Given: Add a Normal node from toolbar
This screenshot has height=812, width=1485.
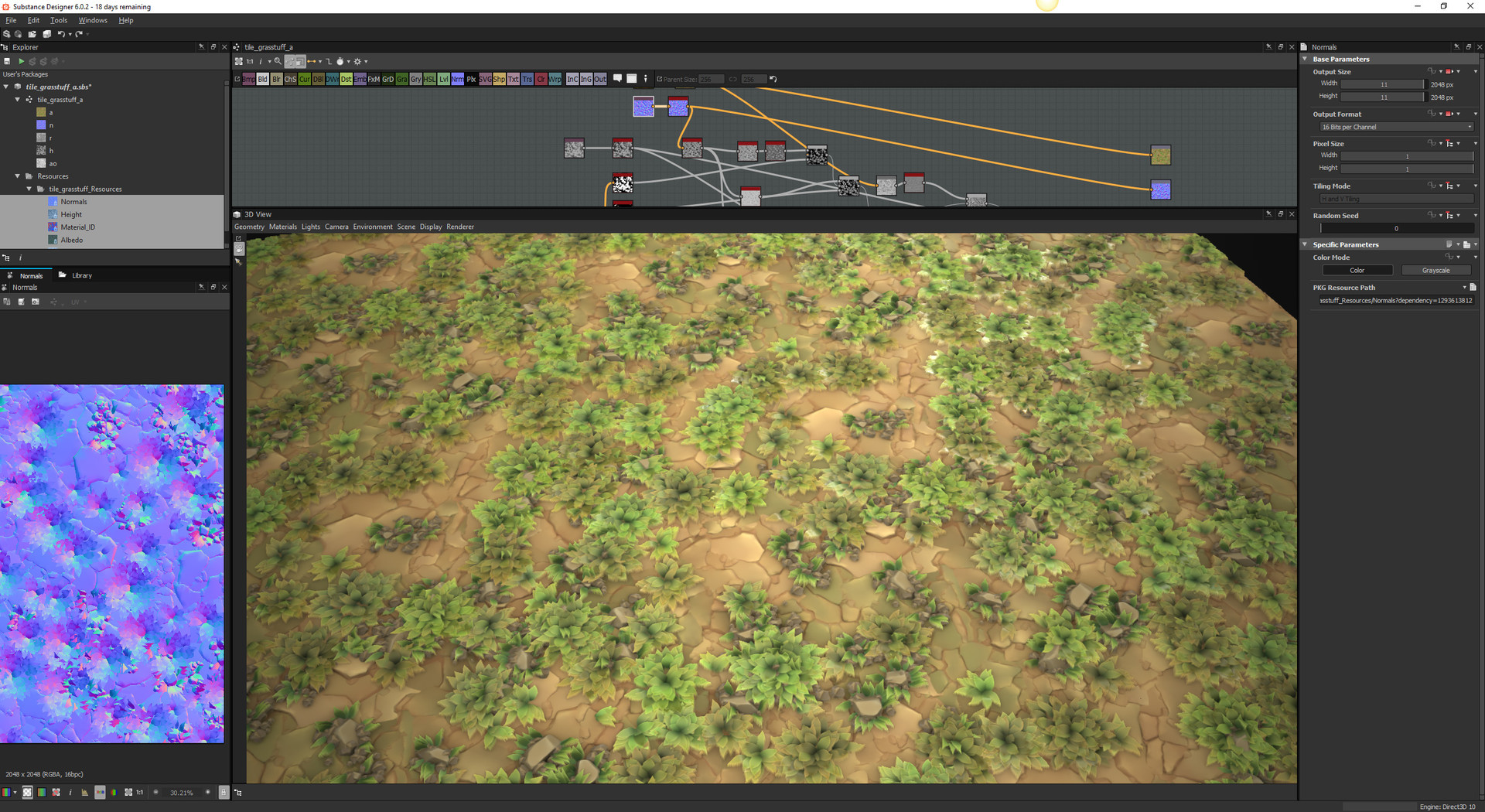Looking at the screenshot, I should click(456, 78).
